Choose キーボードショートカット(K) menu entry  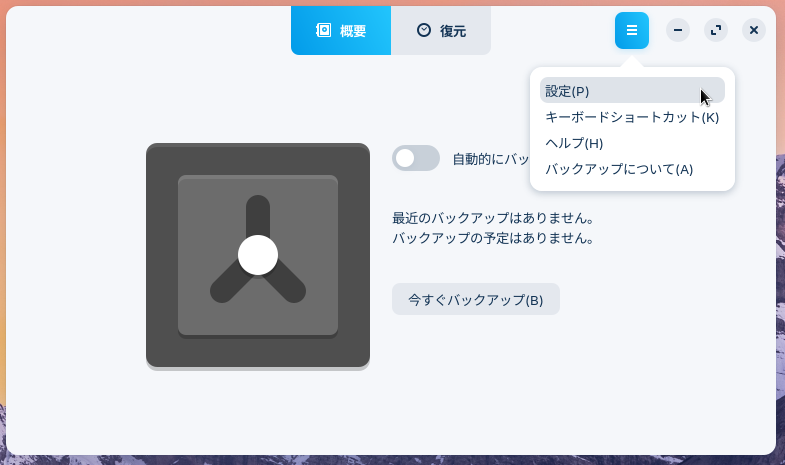pyautogui.click(x=632, y=117)
